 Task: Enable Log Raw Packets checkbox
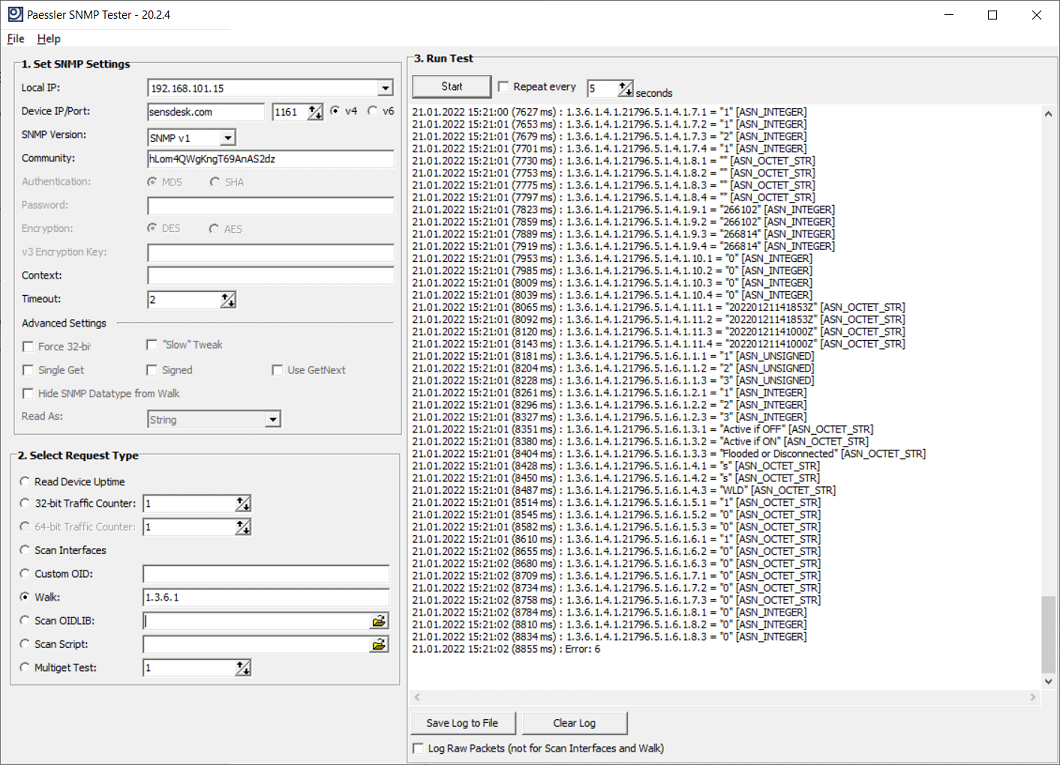click(x=418, y=748)
